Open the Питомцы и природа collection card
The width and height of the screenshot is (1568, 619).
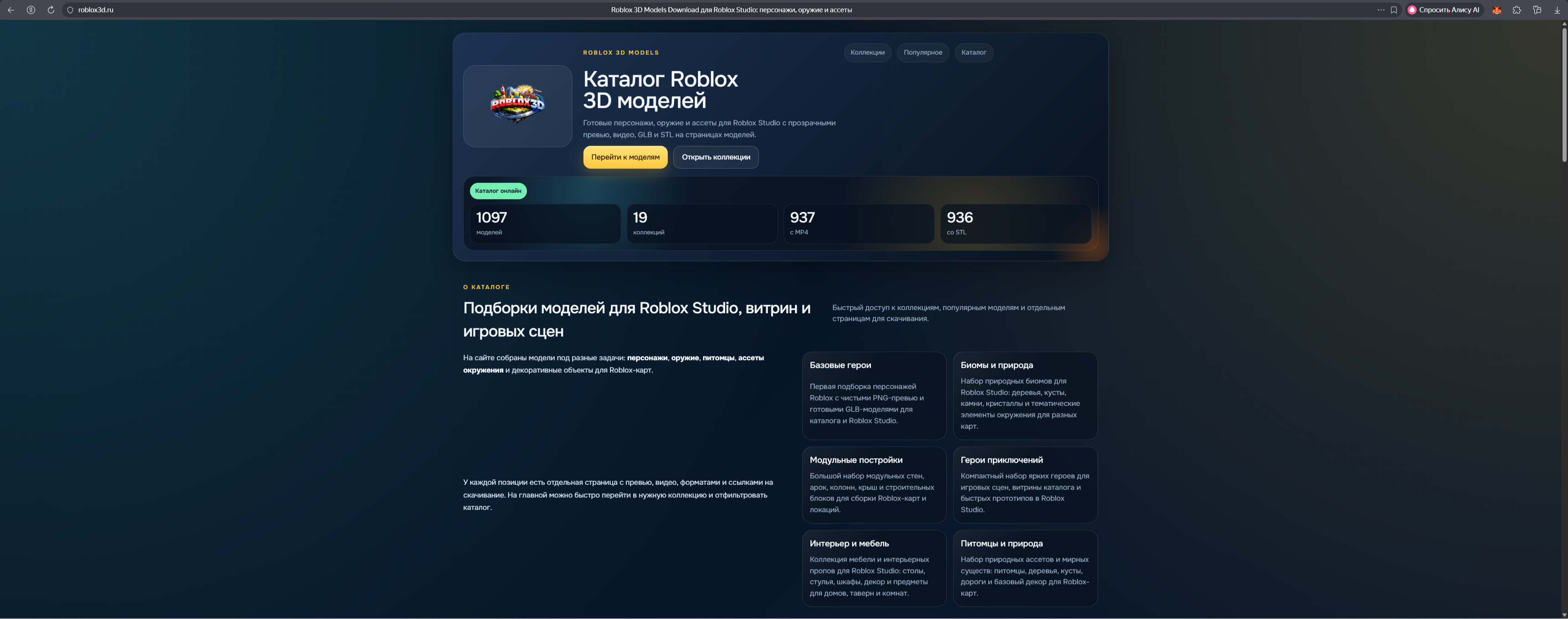1025,568
